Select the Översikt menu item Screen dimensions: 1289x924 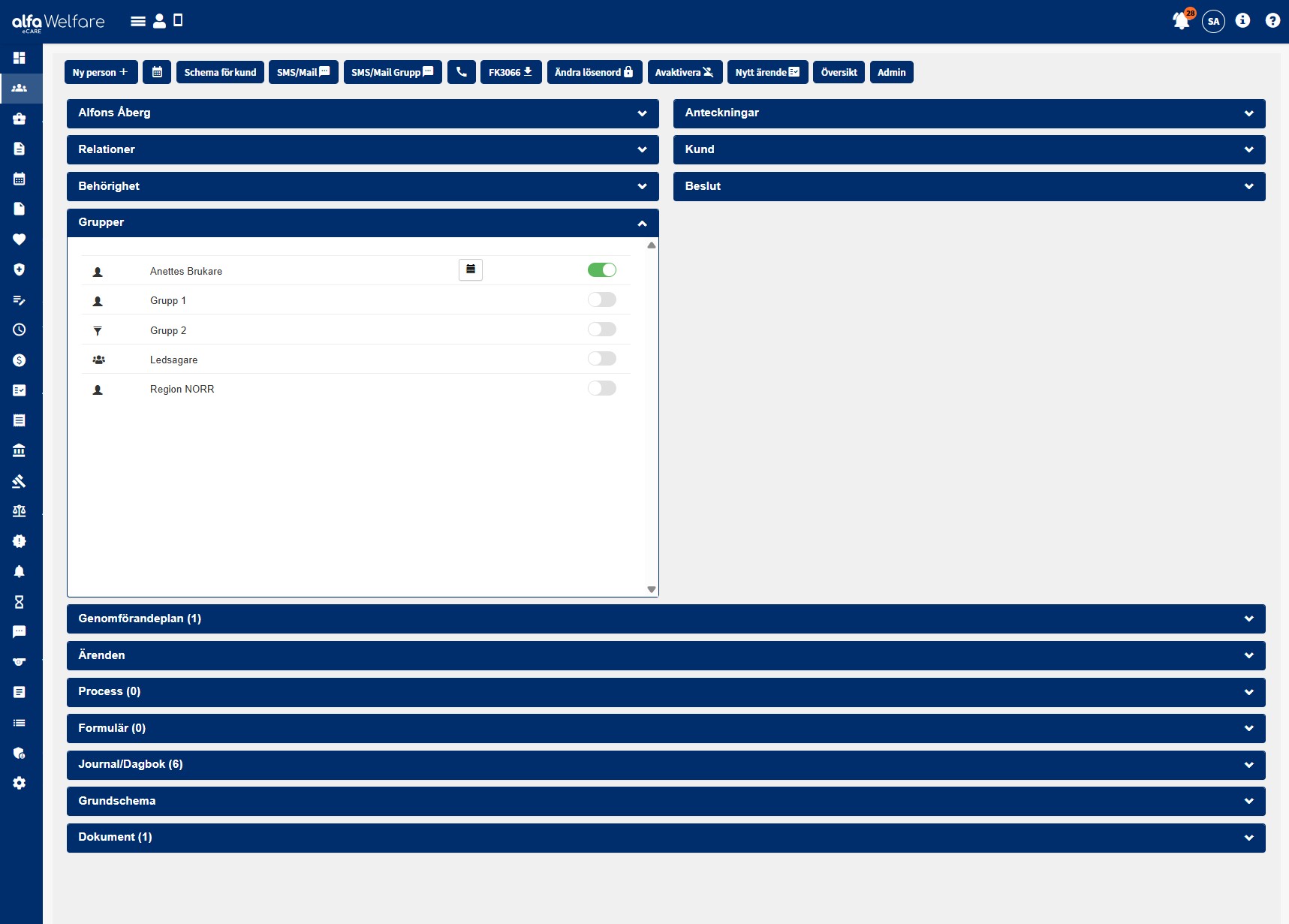[839, 72]
